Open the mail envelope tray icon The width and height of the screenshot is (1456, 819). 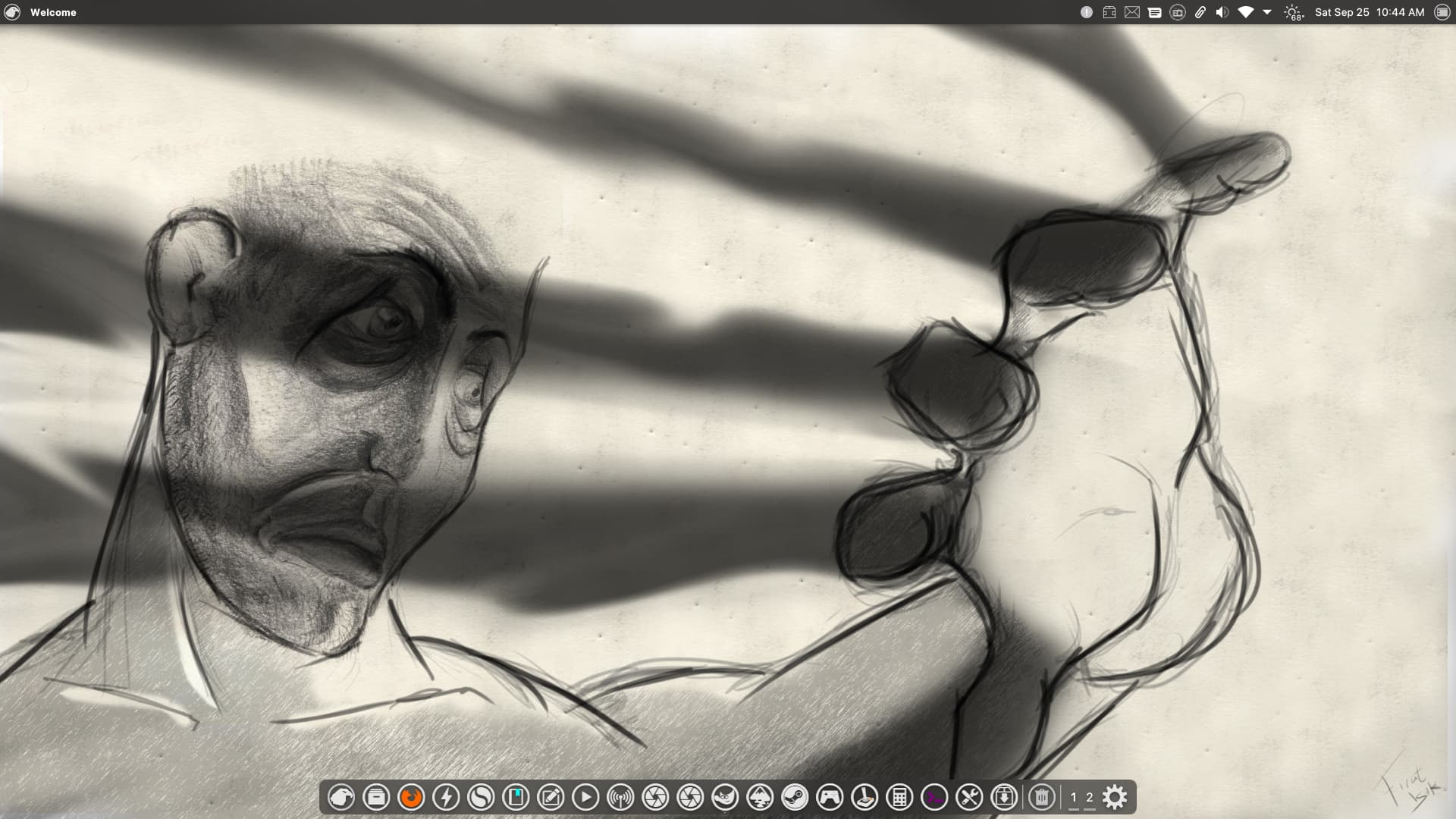coord(1132,12)
